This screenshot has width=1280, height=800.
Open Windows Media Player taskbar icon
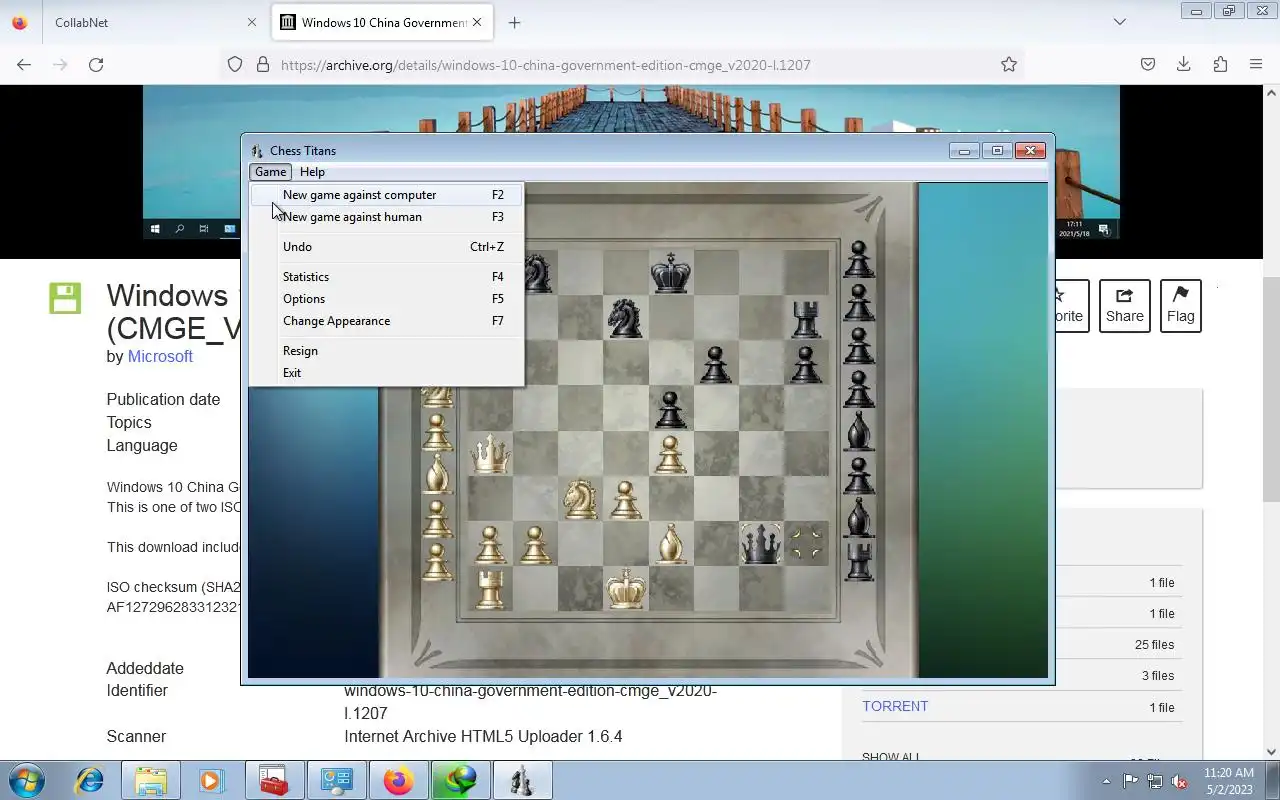[211, 780]
